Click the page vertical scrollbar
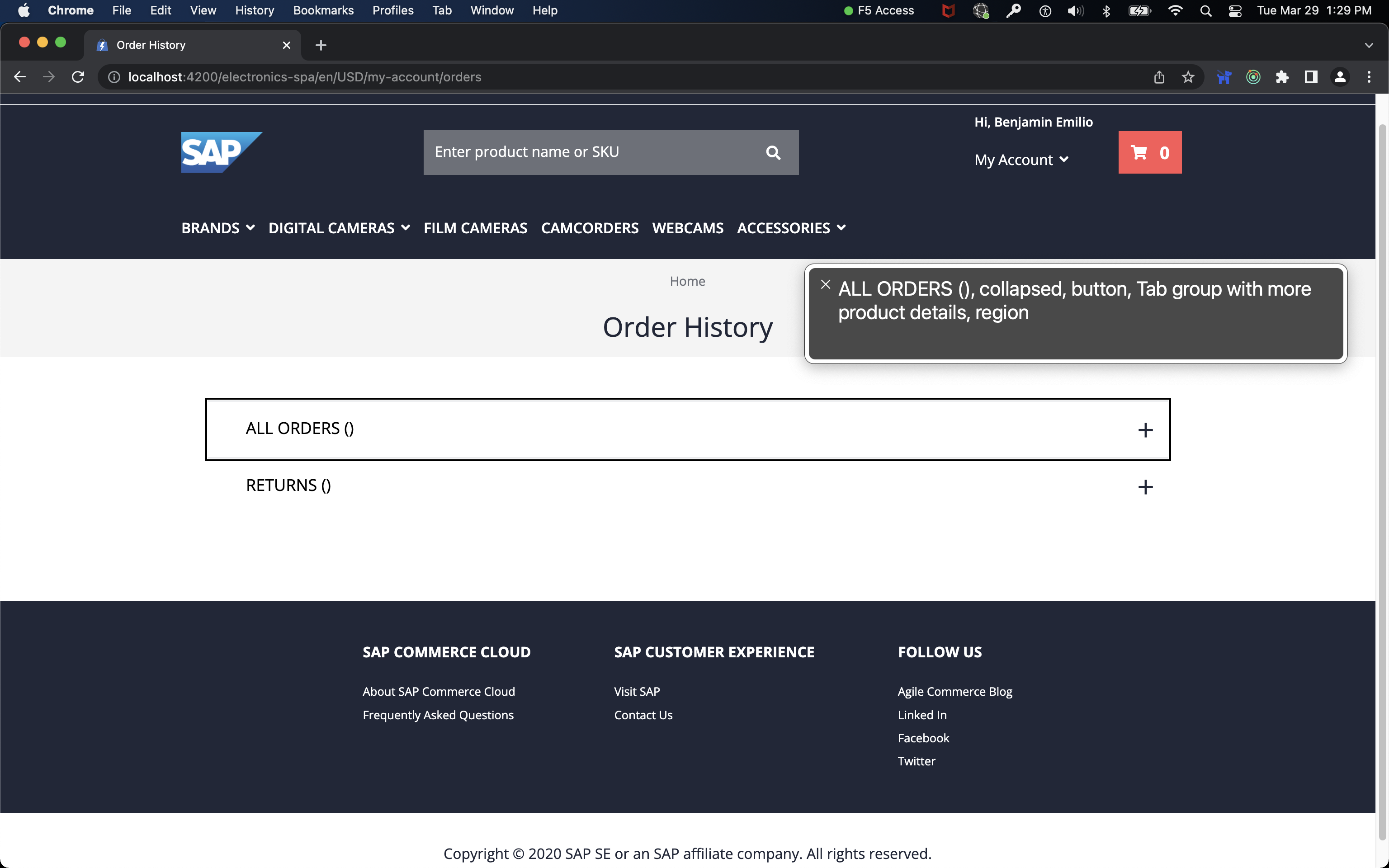 point(1382,482)
